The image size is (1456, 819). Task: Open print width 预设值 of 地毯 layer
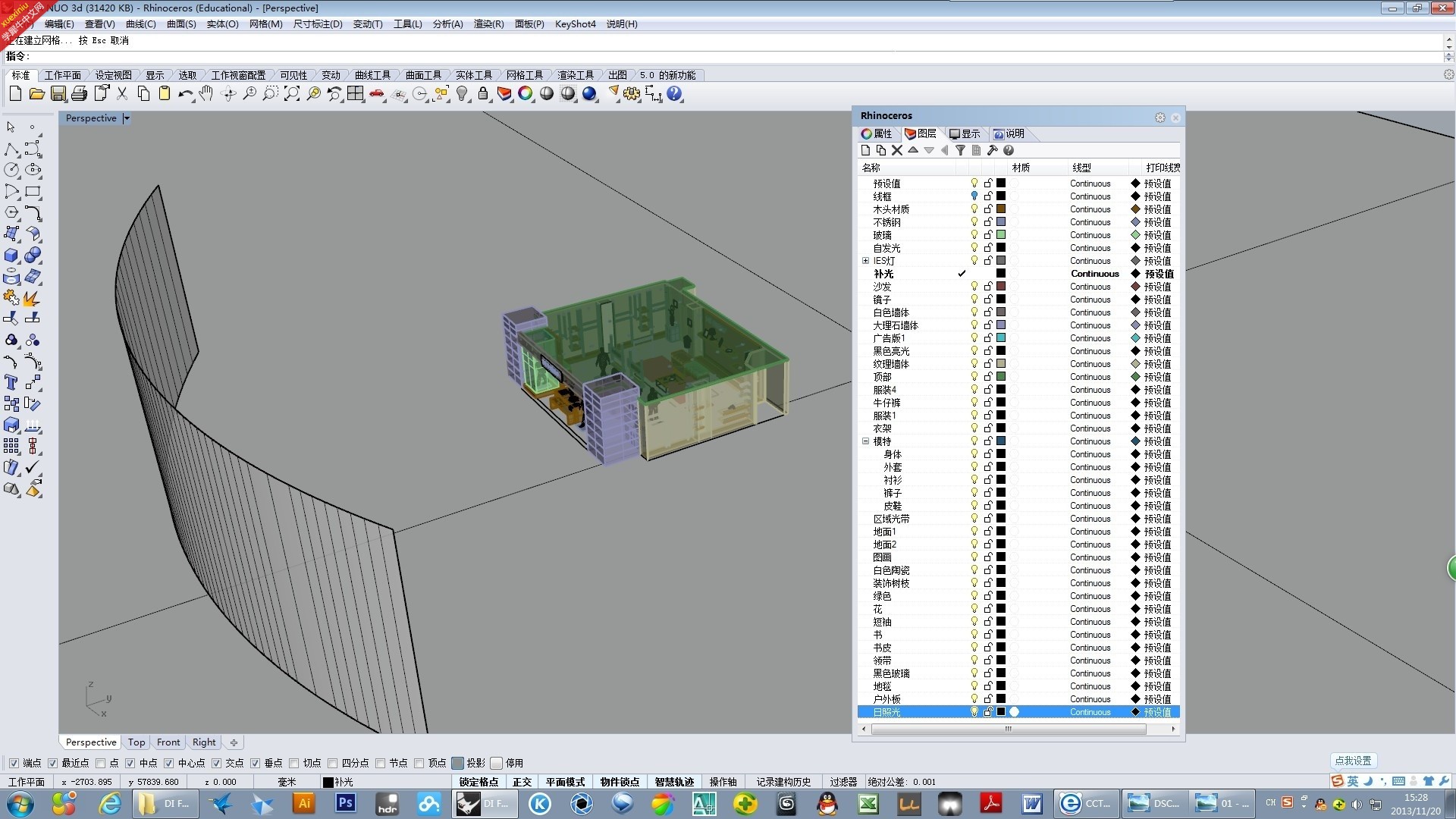click(1157, 686)
